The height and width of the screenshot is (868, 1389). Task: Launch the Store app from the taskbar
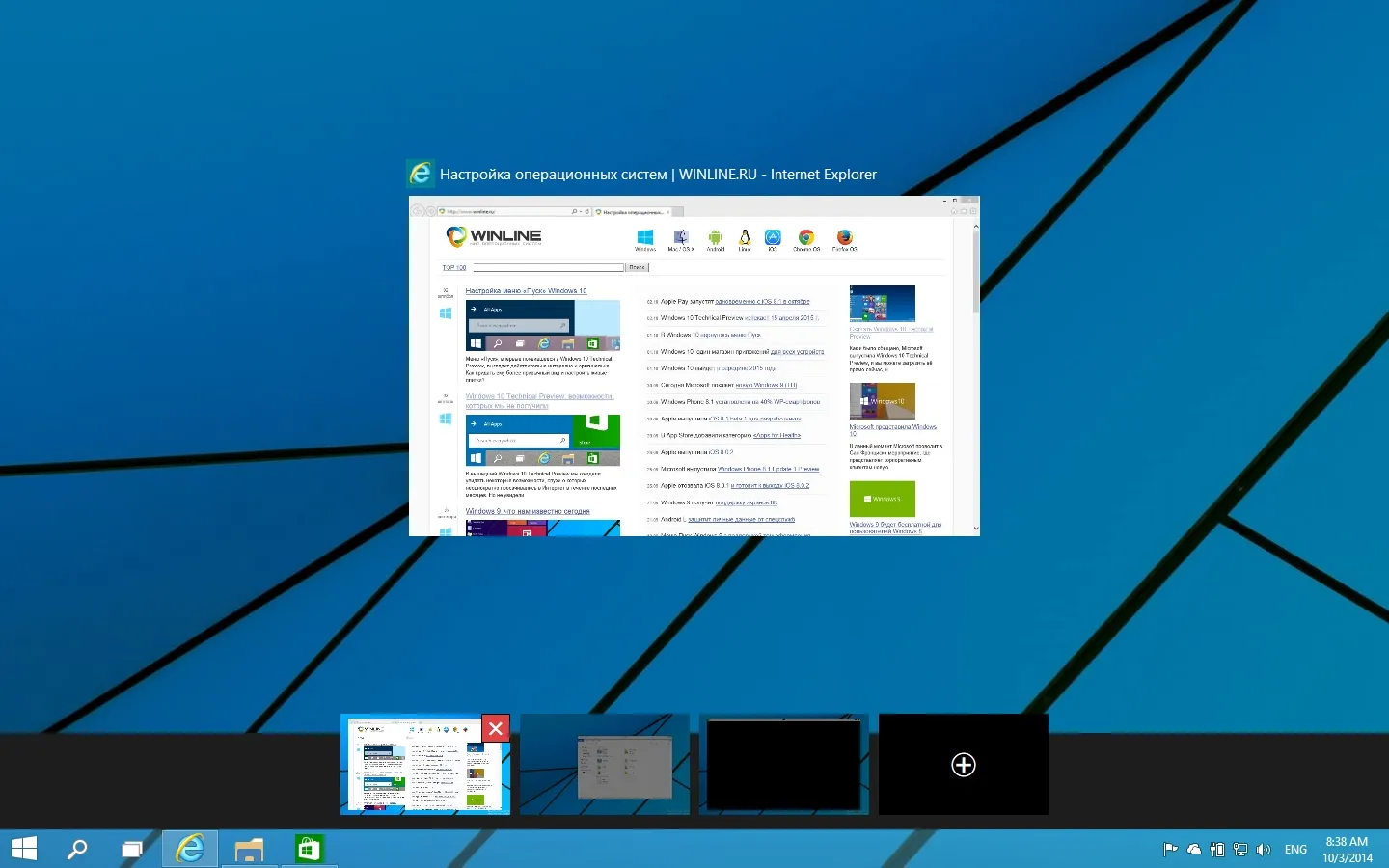click(309, 849)
